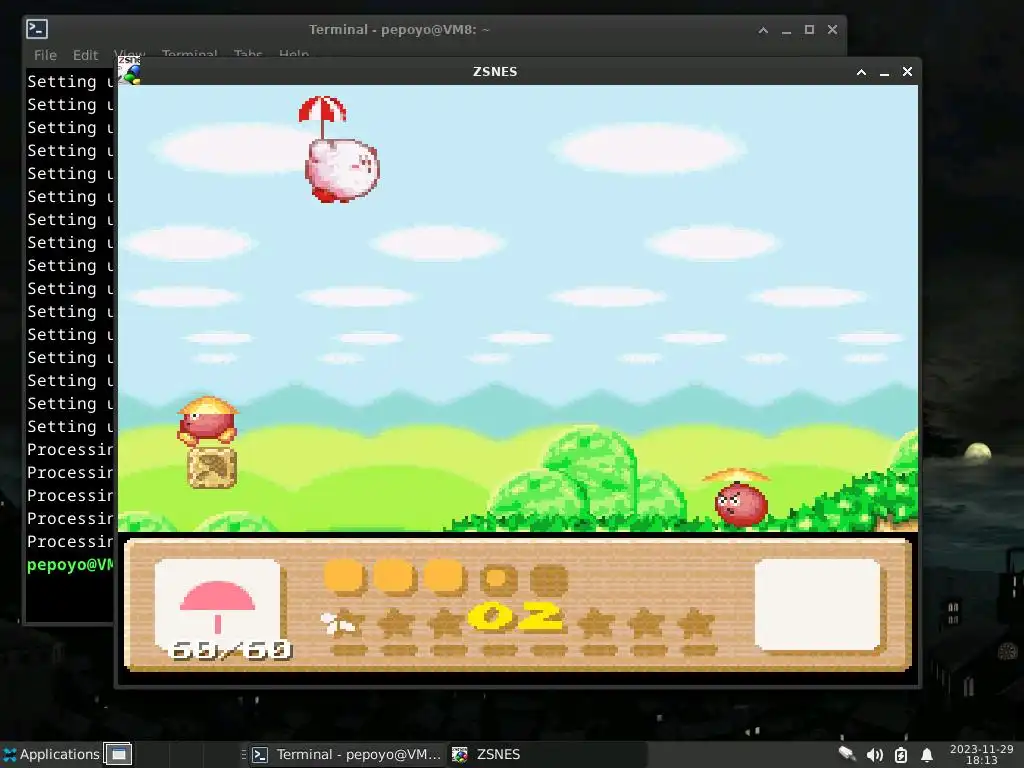Roll up the ZSNES window with its shade arrow
The width and height of the screenshot is (1024, 768).
coord(861,72)
